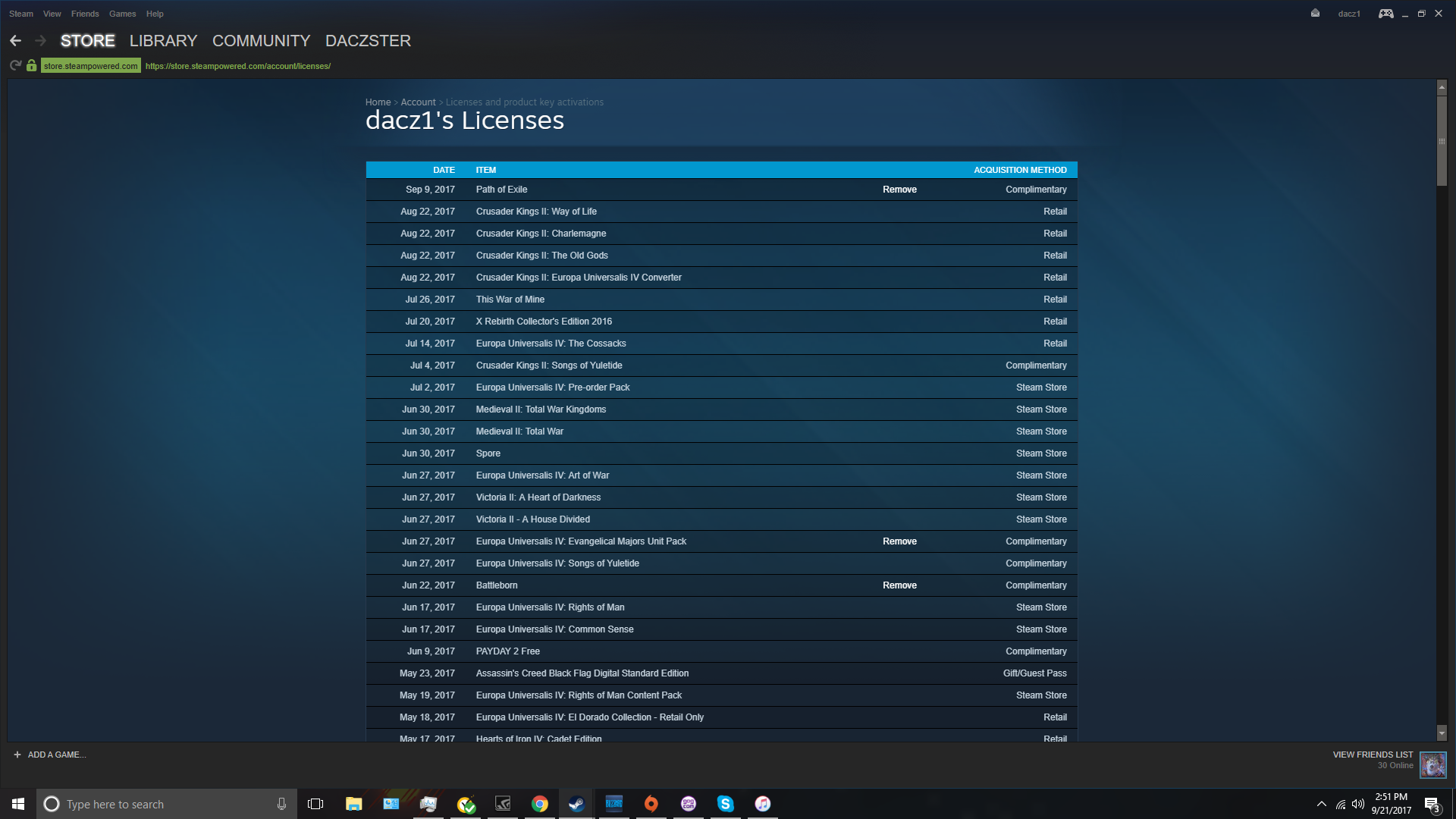Open Big Picture mode controller icon
This screenshot has height=819, width=1456.
pos(1385,14)
